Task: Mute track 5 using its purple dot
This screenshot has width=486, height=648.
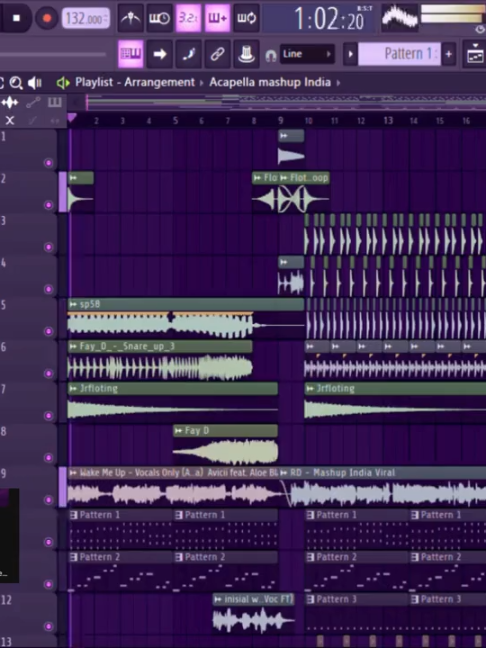Action: 49,331
